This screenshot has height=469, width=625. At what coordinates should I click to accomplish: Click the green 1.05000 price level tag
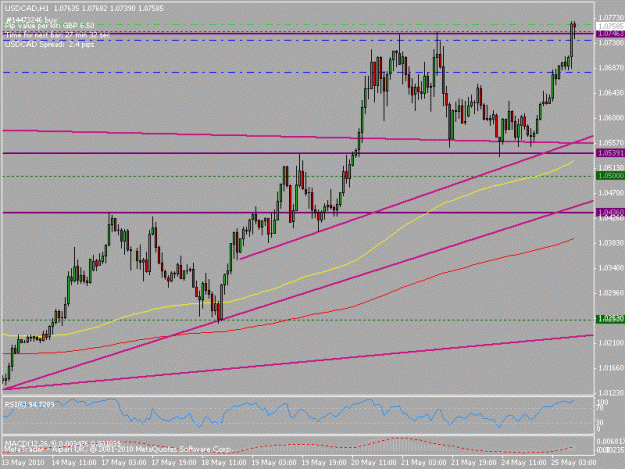610,176
